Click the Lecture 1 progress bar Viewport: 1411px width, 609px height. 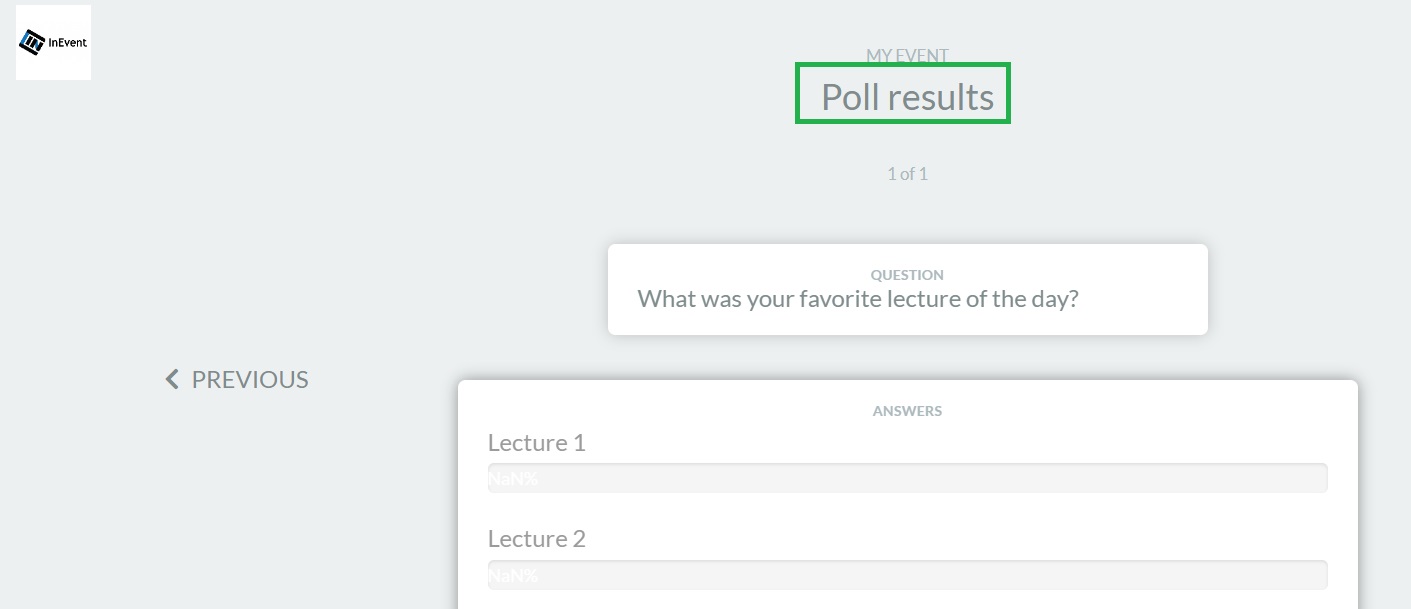pos(907,478)
